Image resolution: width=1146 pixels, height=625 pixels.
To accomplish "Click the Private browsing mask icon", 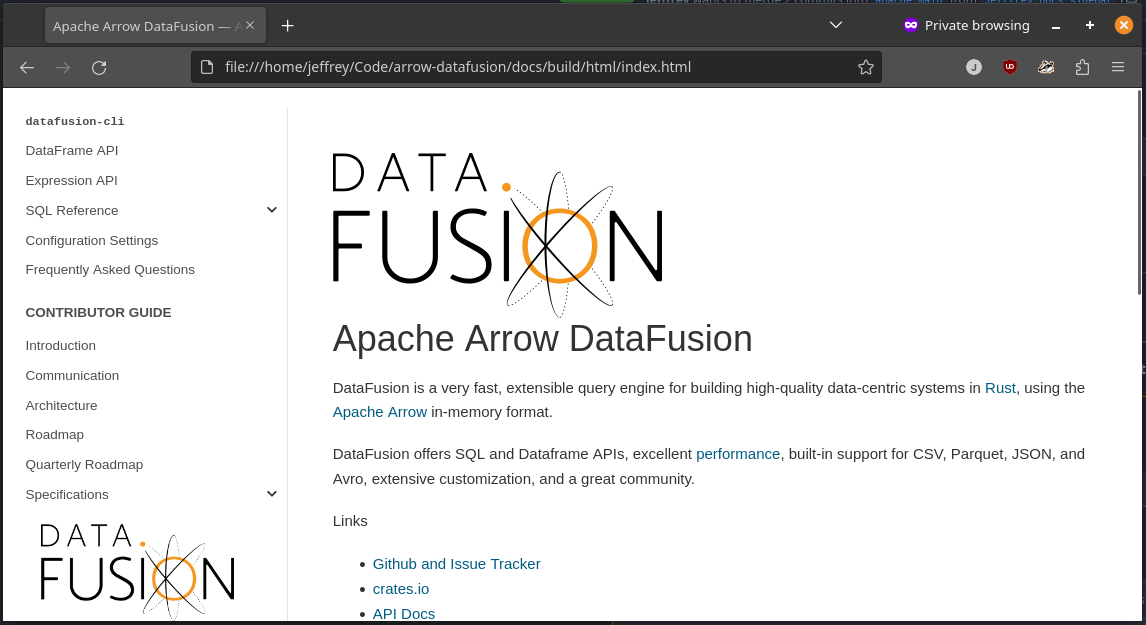I will (911, 26).
